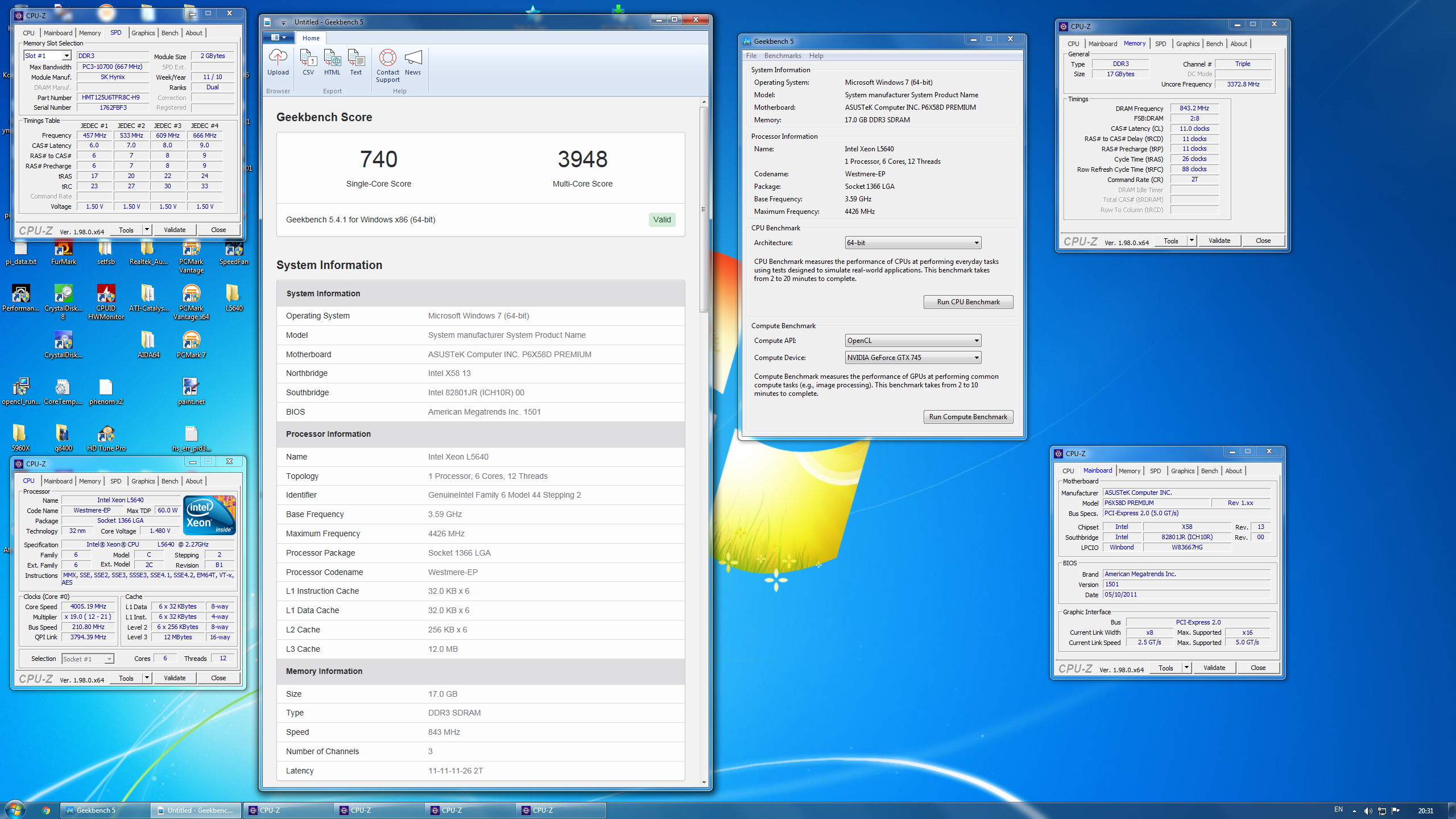Expand Tools arrow in Mainboard CPU-Z window
The height and width of the screenshot is (819, 1456).
[x=1186, y=668]
